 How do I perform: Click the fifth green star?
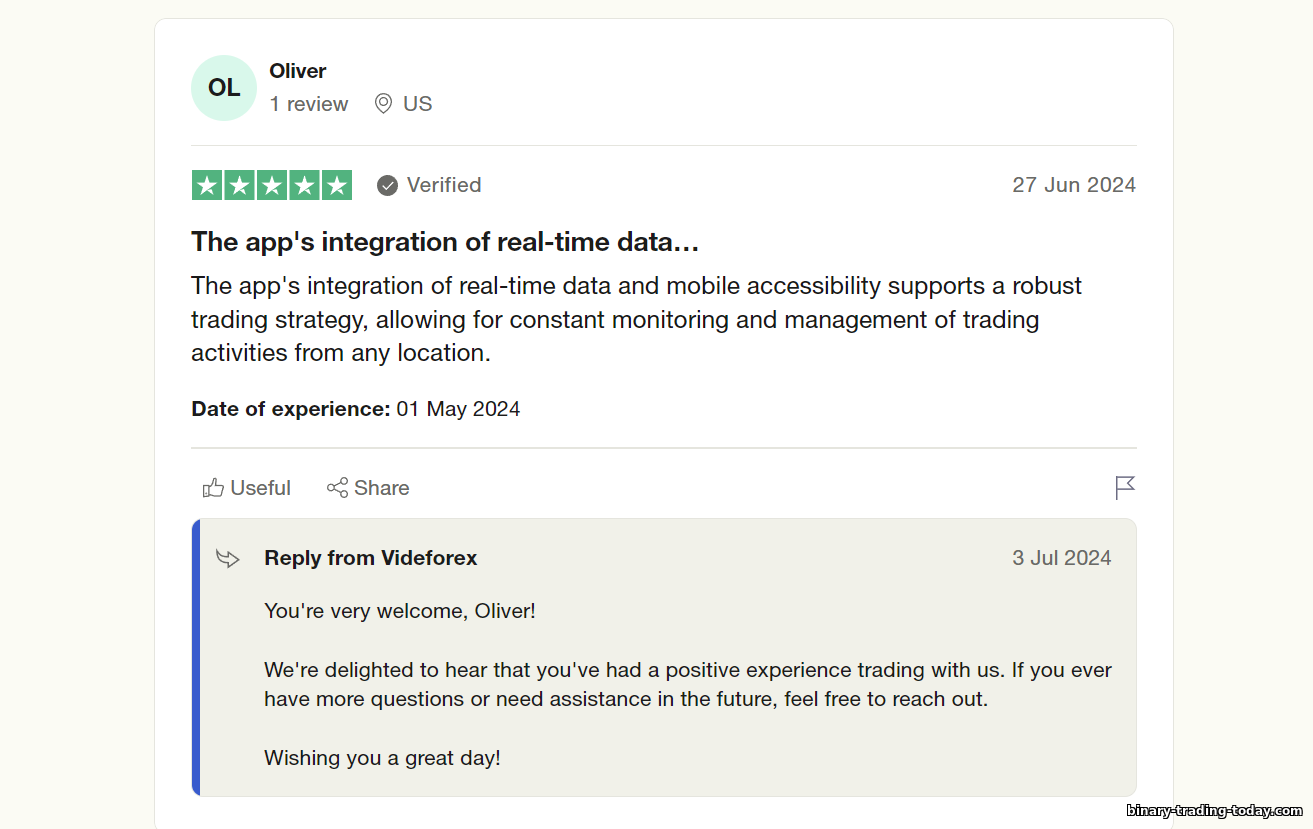point(337,185)
